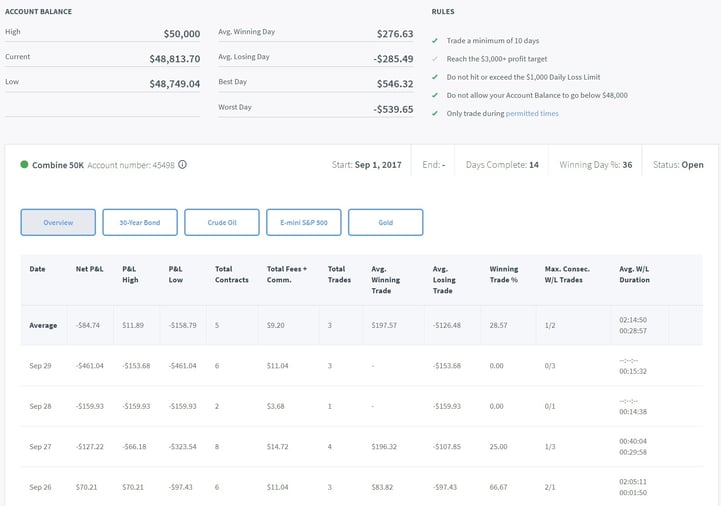The width and height of the screenshot is (721, 506).
Task: Click checkmark beside Account Balance $48,000 rule
Action: (x=434, y=95)
